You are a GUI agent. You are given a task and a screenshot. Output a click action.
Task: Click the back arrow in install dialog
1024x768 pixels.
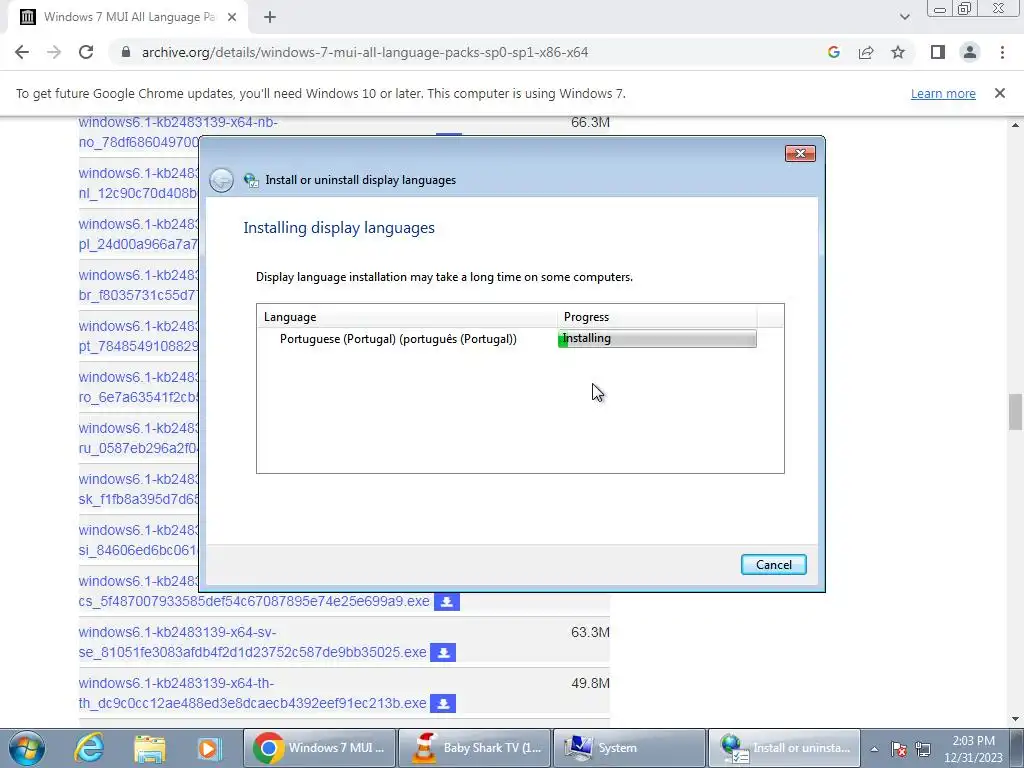point(221,180)
